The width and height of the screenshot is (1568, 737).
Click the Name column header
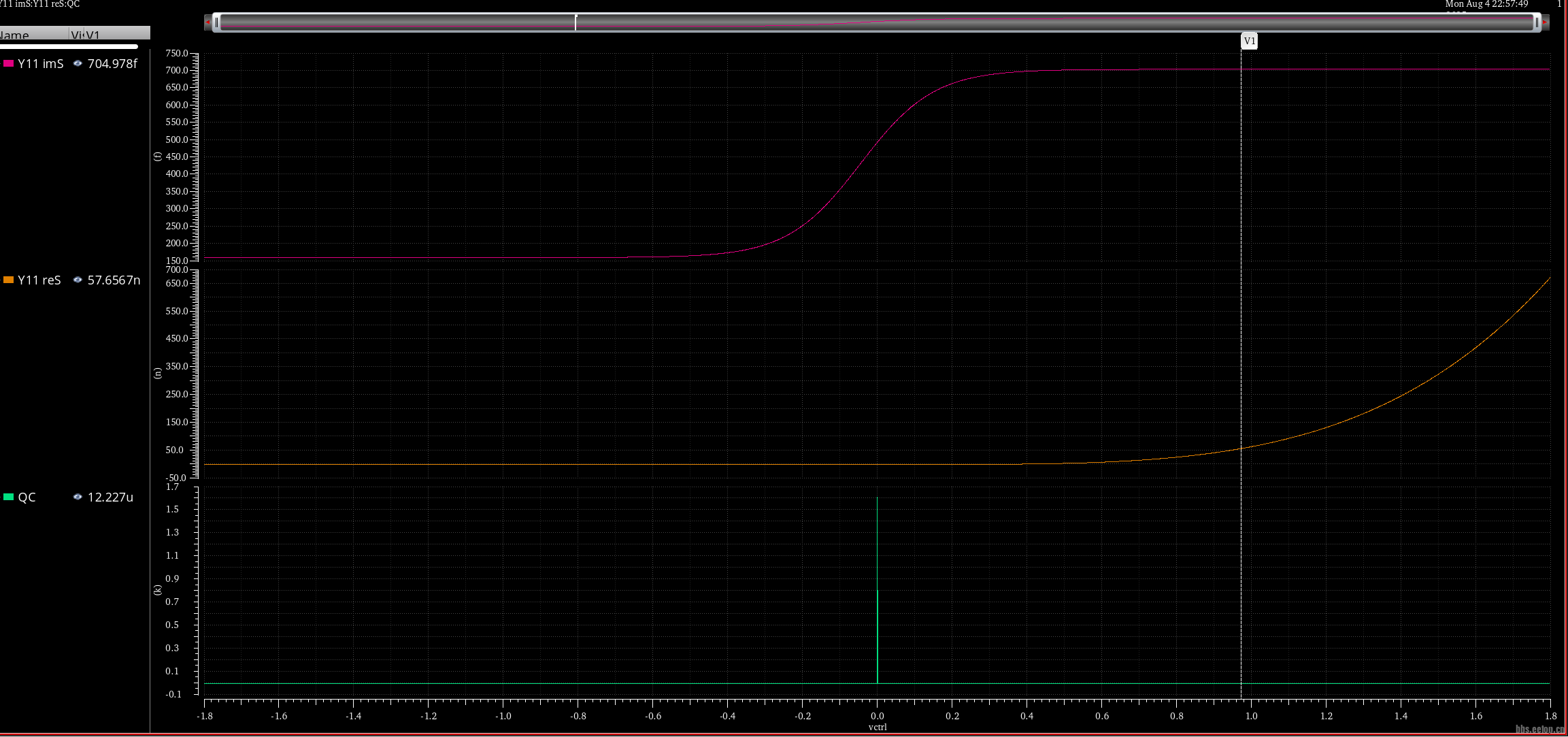point(34,33)
